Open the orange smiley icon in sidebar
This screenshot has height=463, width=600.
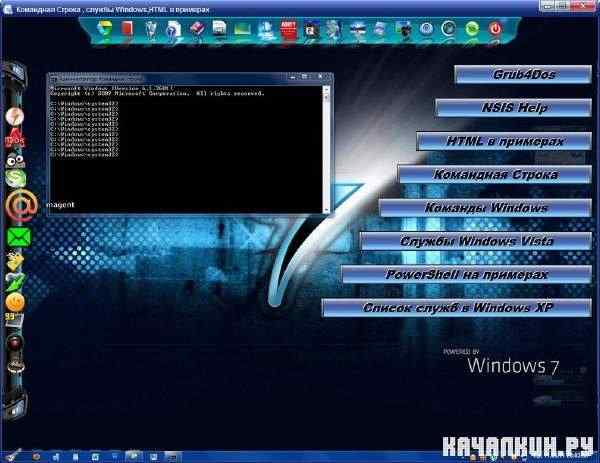[15, 302]
